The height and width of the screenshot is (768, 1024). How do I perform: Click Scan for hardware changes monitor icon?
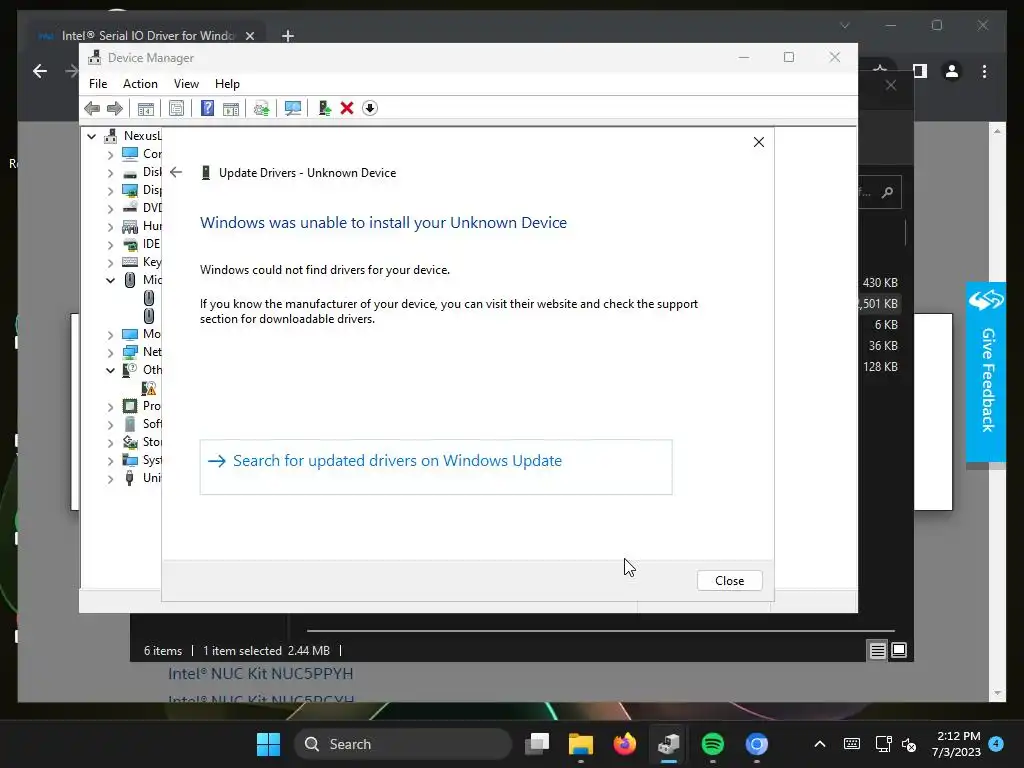[293, 108]
